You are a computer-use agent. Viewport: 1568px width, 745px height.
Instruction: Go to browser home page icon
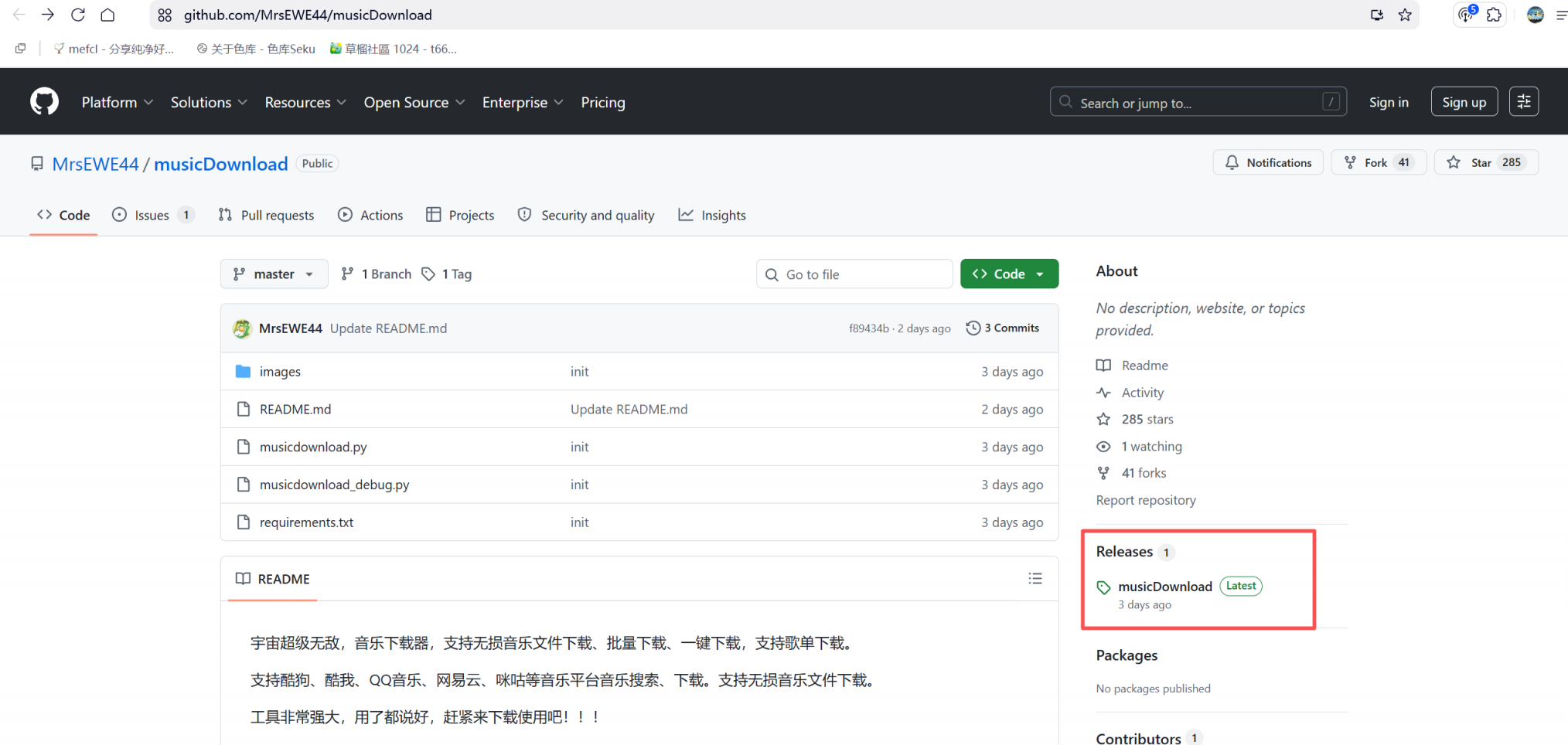(x=108, y=15)
